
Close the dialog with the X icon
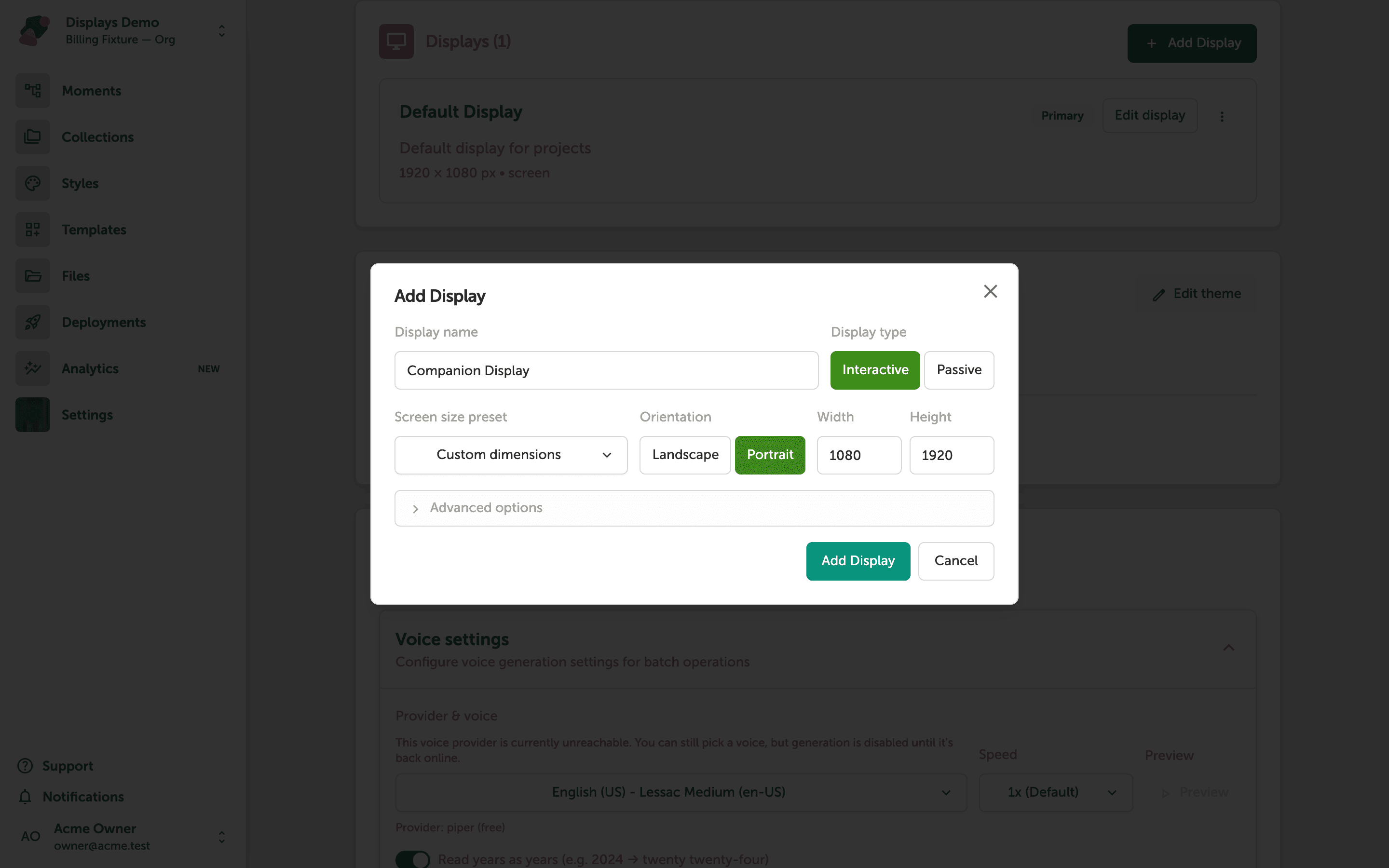click(x=990, y=292)
